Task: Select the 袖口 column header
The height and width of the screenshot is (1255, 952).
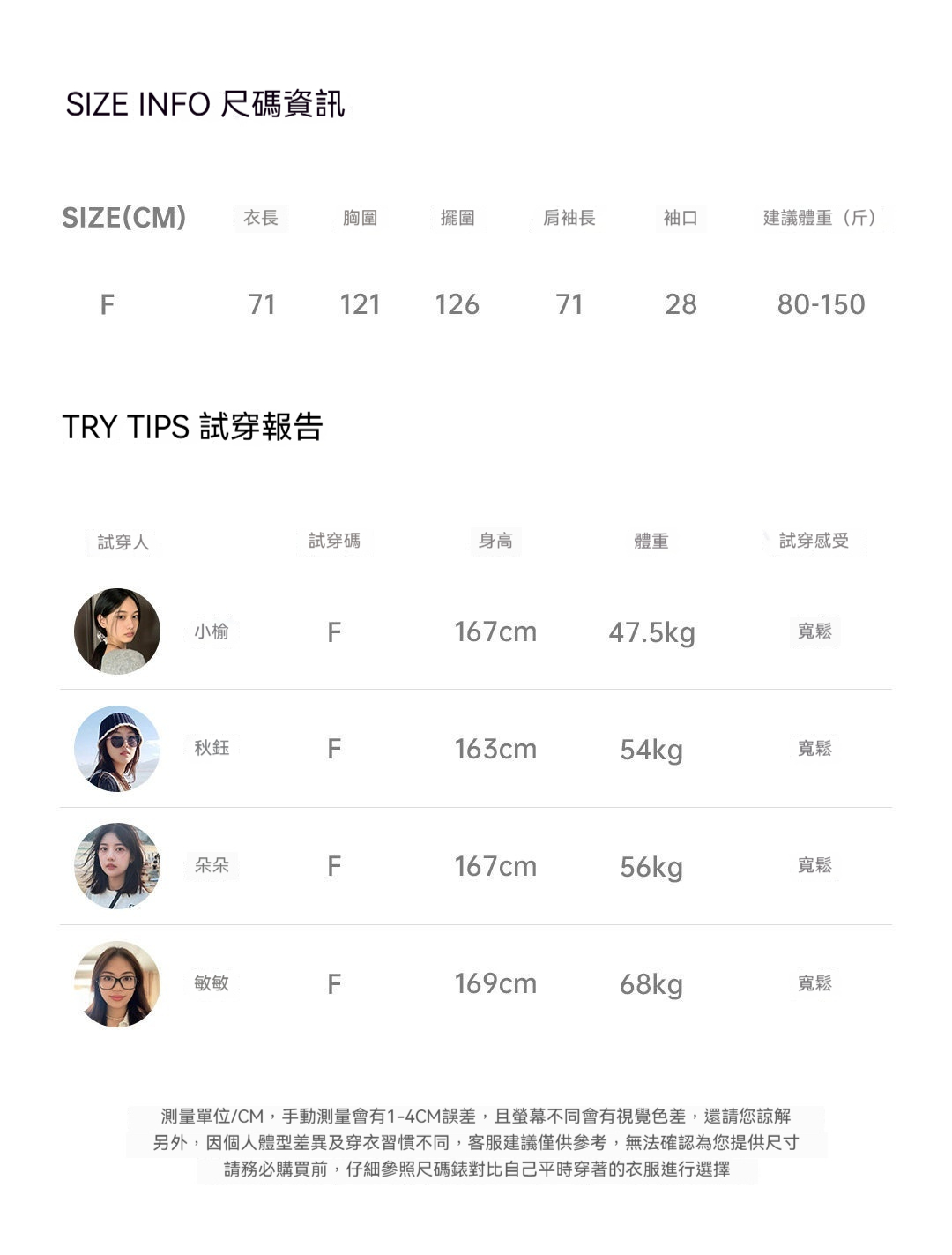Action: [681, 218]
